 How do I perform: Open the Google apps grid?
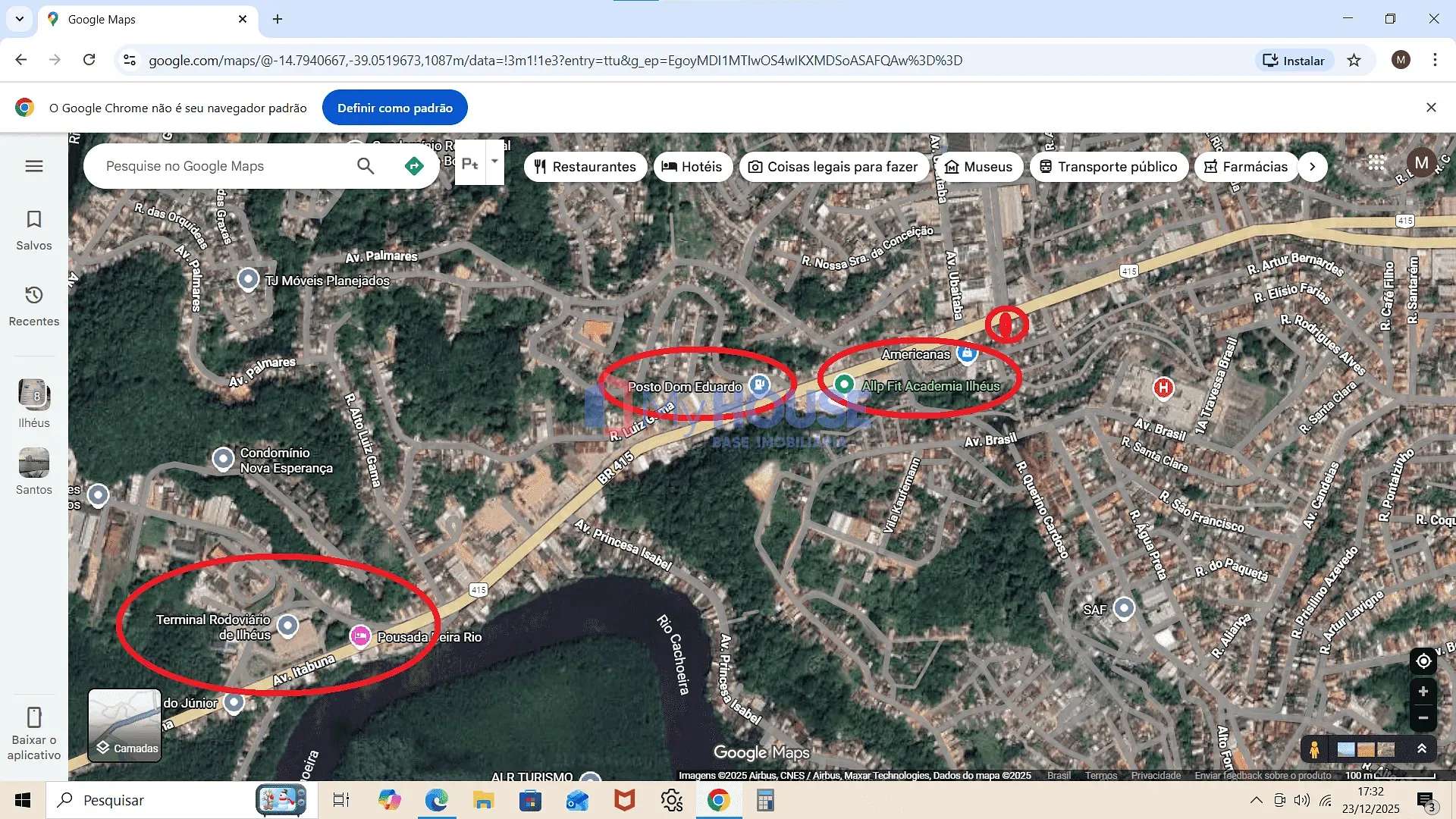pyautogui.click(x=1376, y=163)
